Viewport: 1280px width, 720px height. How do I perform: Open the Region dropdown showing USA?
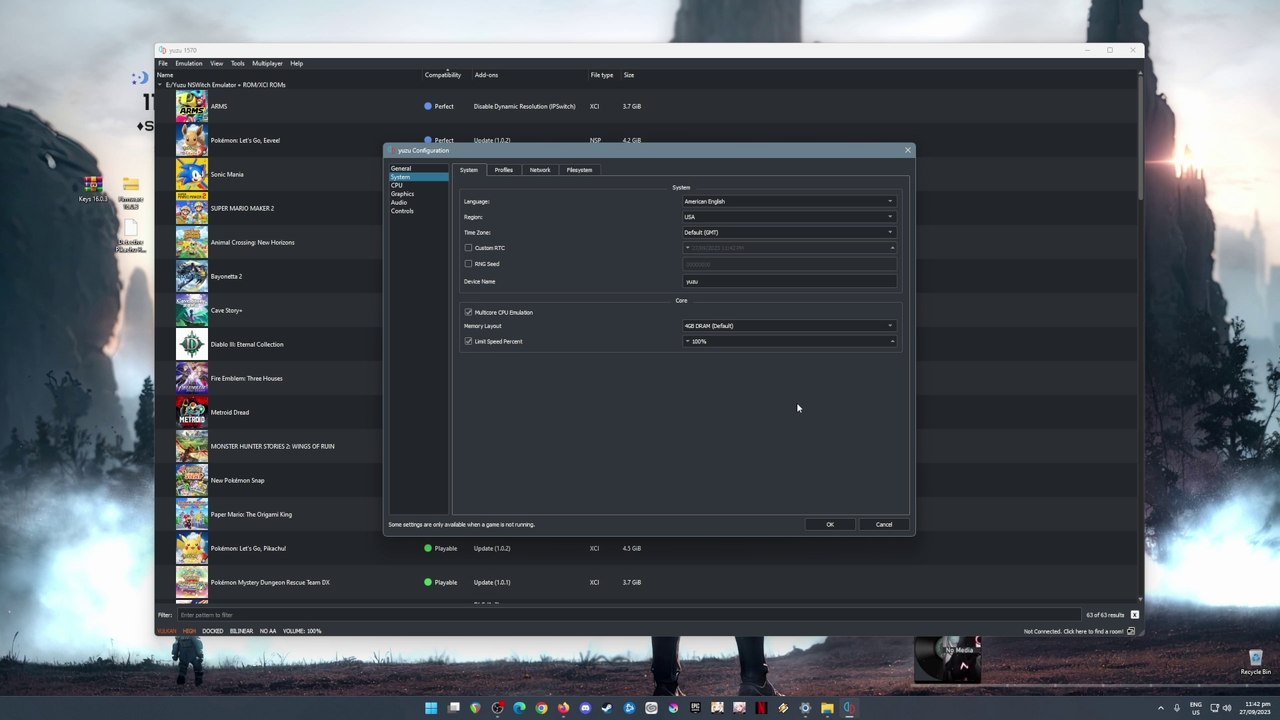point(789,217)
